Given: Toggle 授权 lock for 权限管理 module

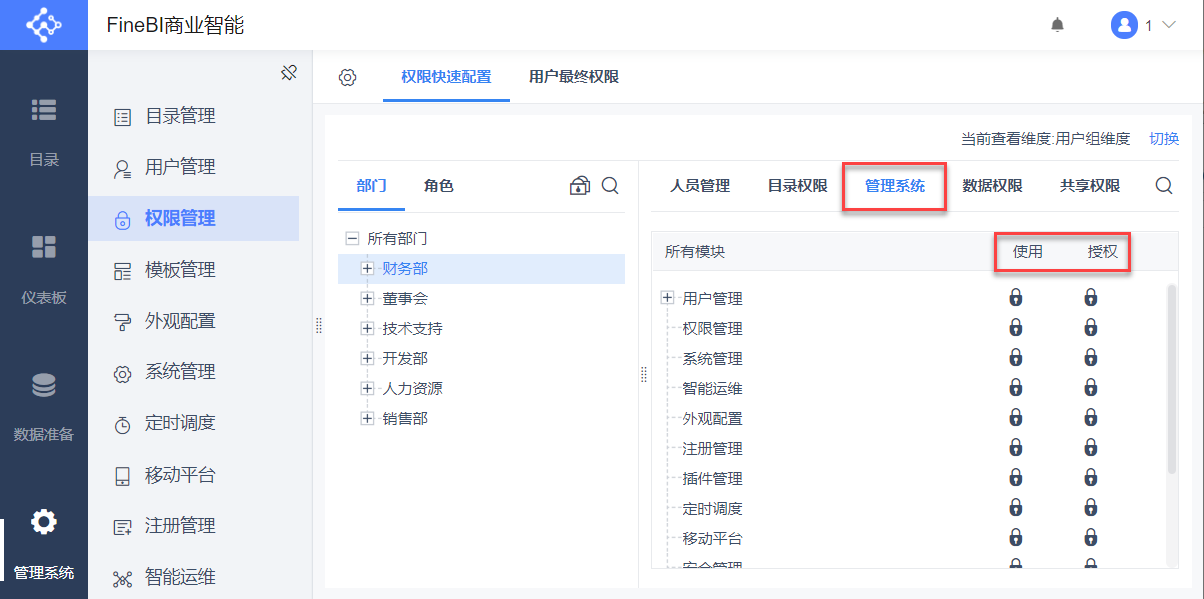Looking at the screenshot, I should pyautogui.click(x=1091, y=328).
